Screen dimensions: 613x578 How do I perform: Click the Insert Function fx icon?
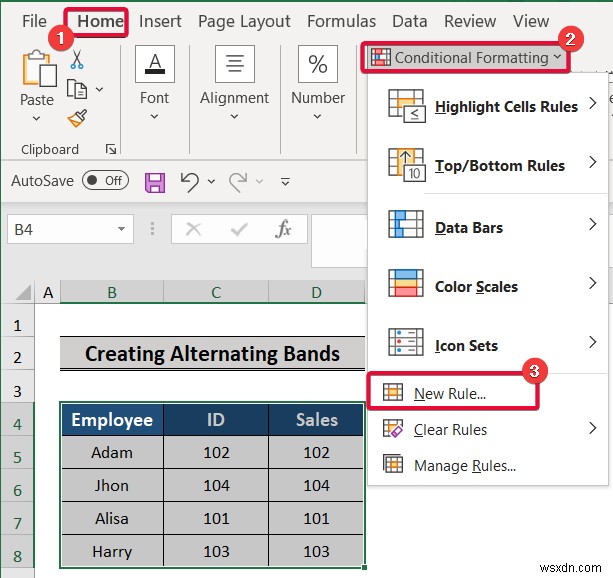click(x=283, y=229)
